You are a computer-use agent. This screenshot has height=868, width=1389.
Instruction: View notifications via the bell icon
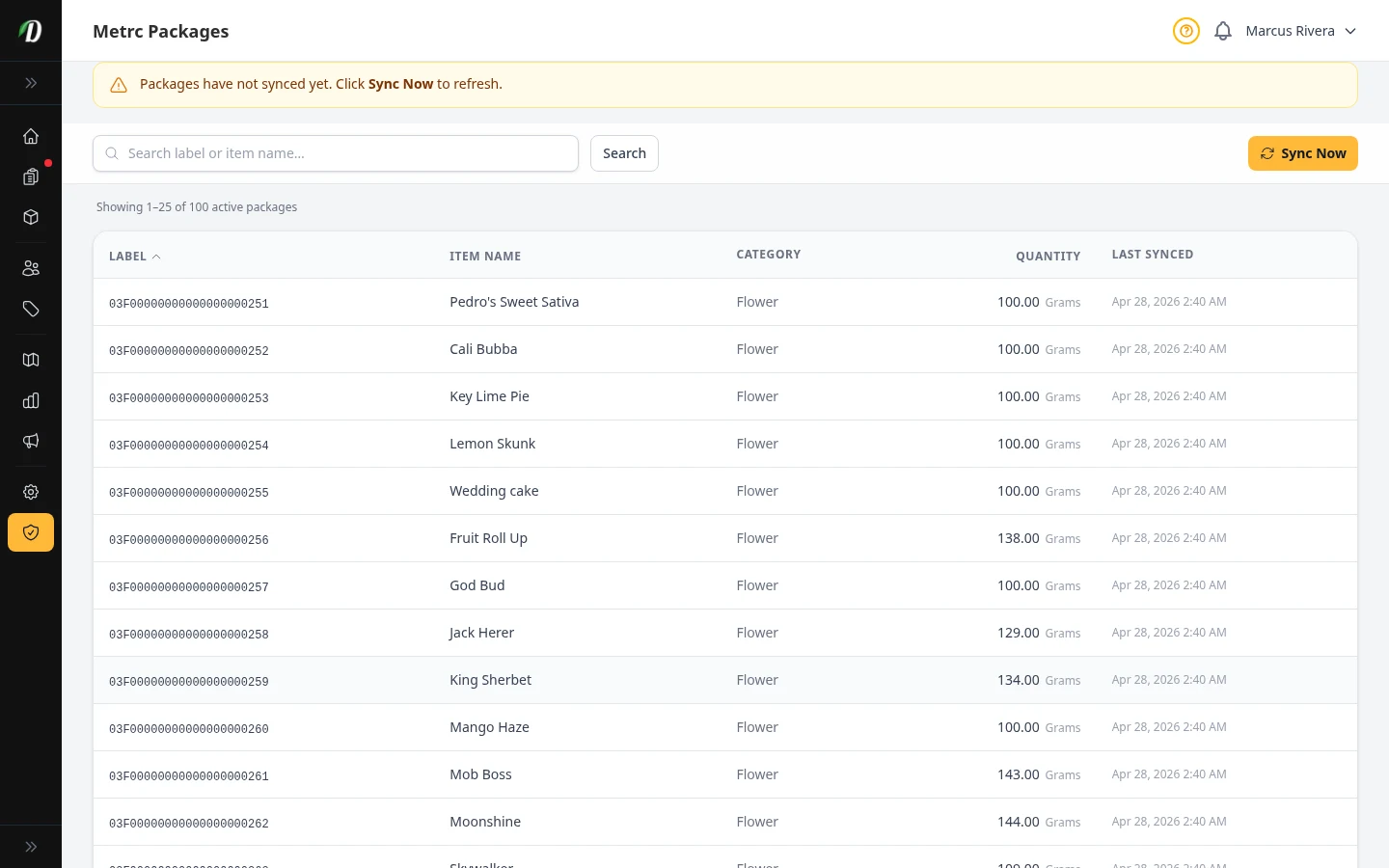click(1223, 31)
